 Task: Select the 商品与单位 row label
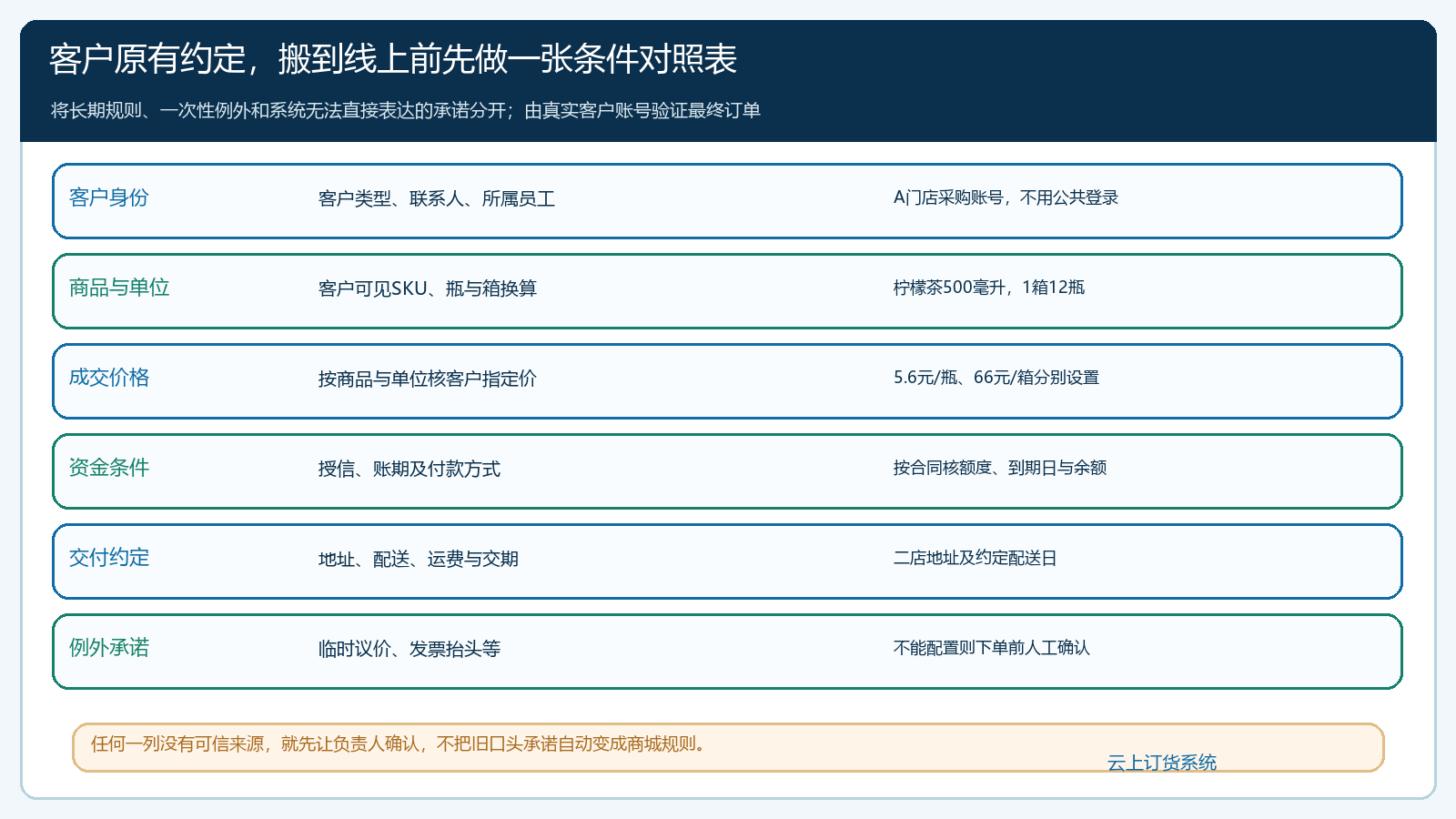tap(119, 288)
